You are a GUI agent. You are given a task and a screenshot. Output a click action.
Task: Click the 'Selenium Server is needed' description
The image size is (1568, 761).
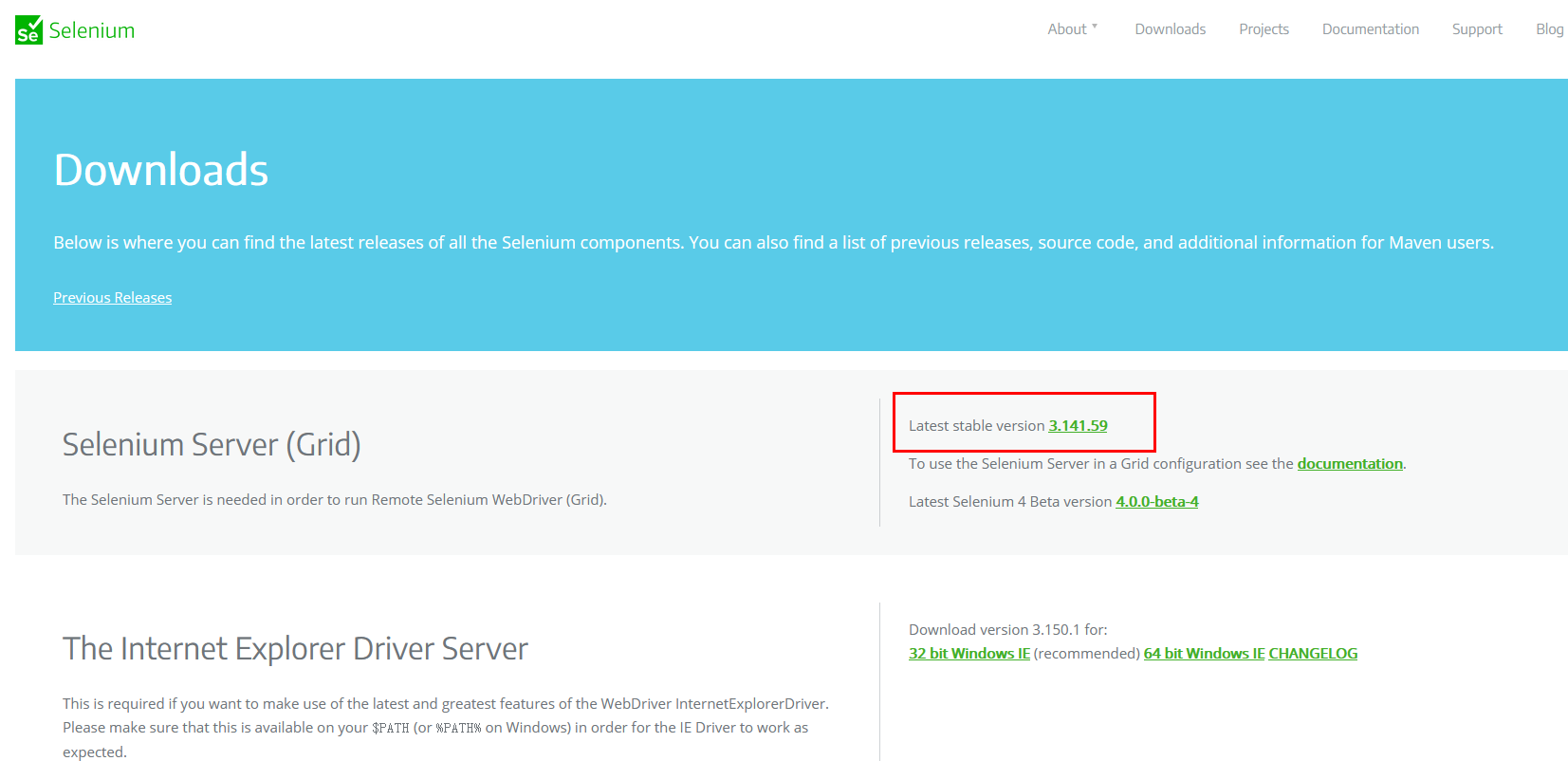(335, 499)
